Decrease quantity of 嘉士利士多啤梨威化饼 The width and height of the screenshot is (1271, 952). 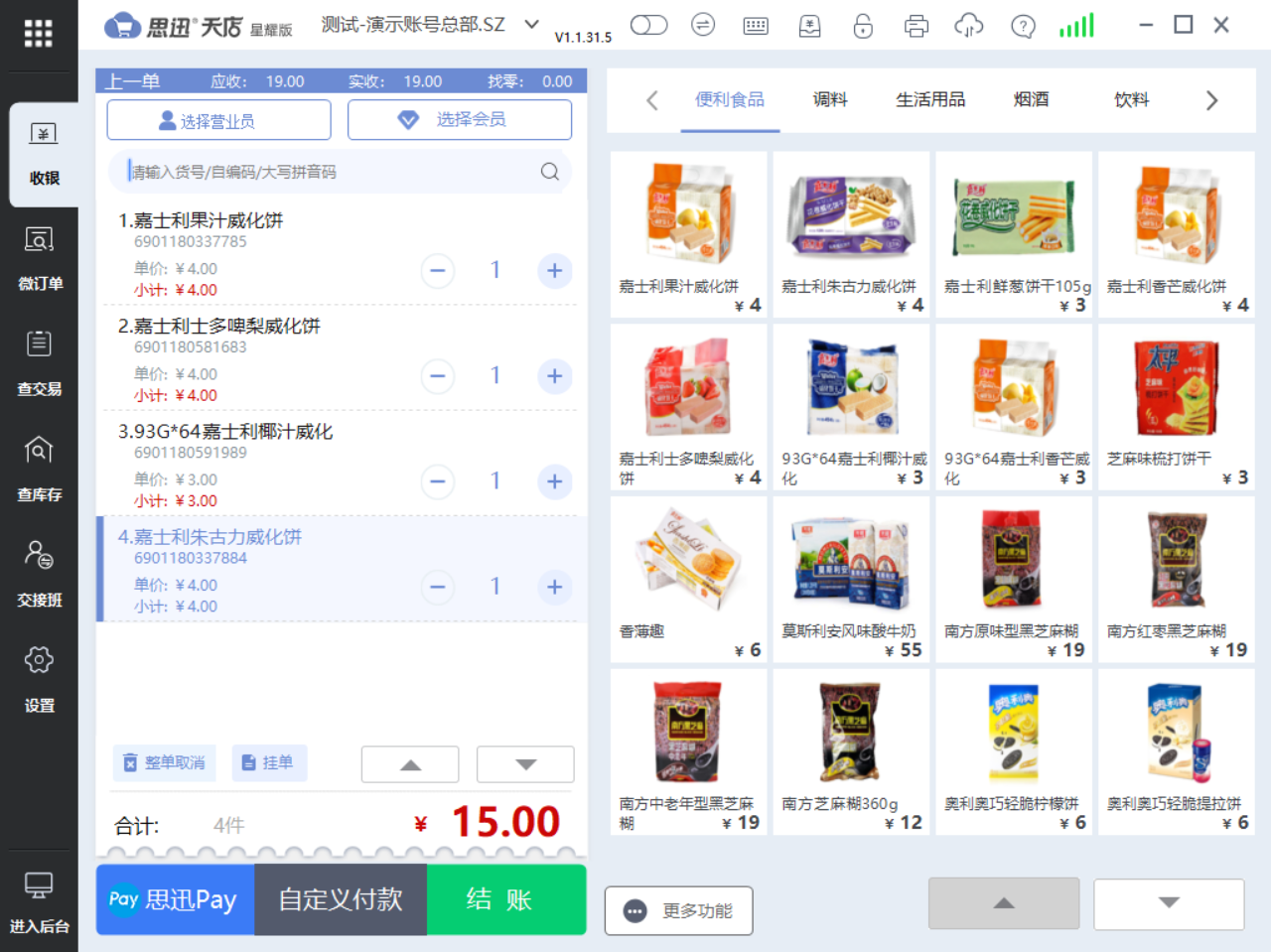437,375
